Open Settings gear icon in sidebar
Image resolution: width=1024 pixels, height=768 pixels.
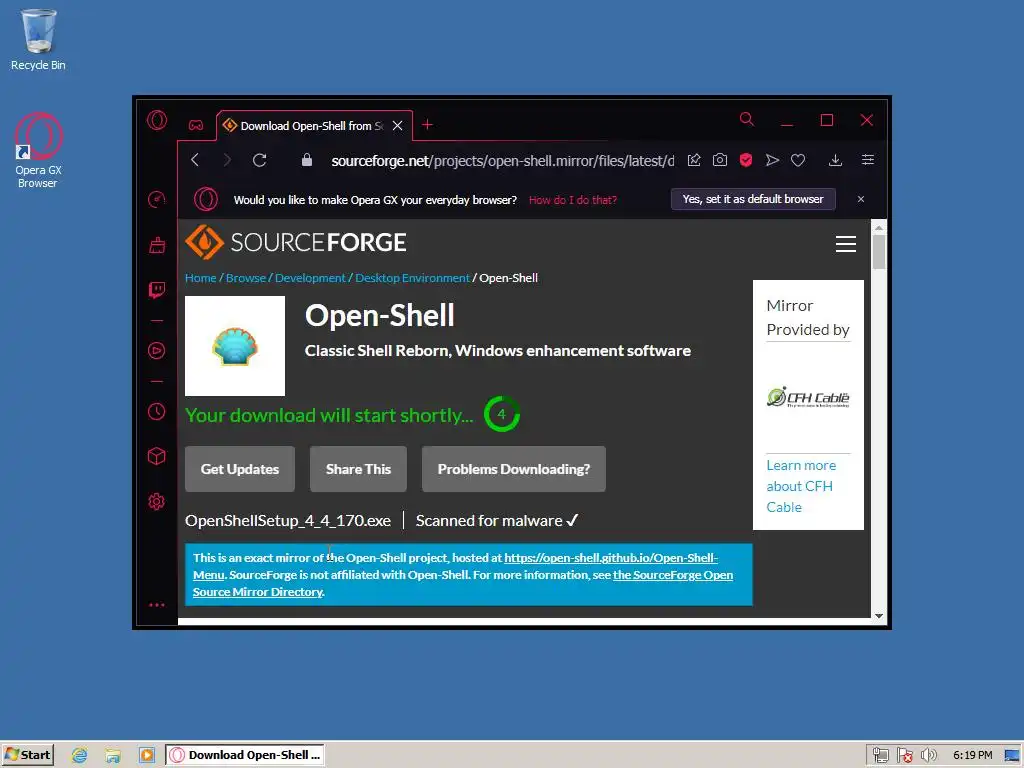tap(157, 502)
